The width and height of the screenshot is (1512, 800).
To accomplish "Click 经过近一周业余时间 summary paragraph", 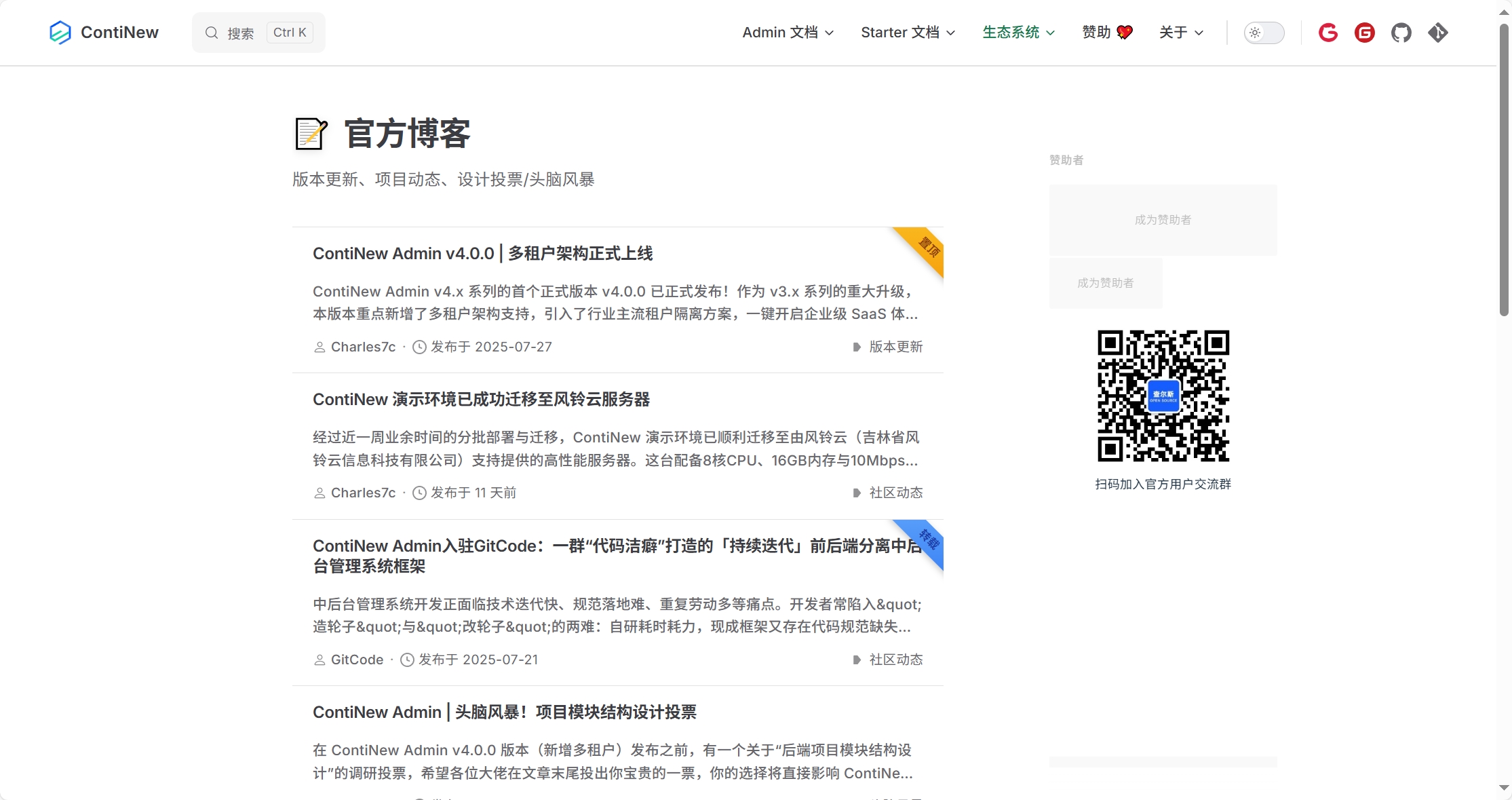I will click(x=616, y=449).
